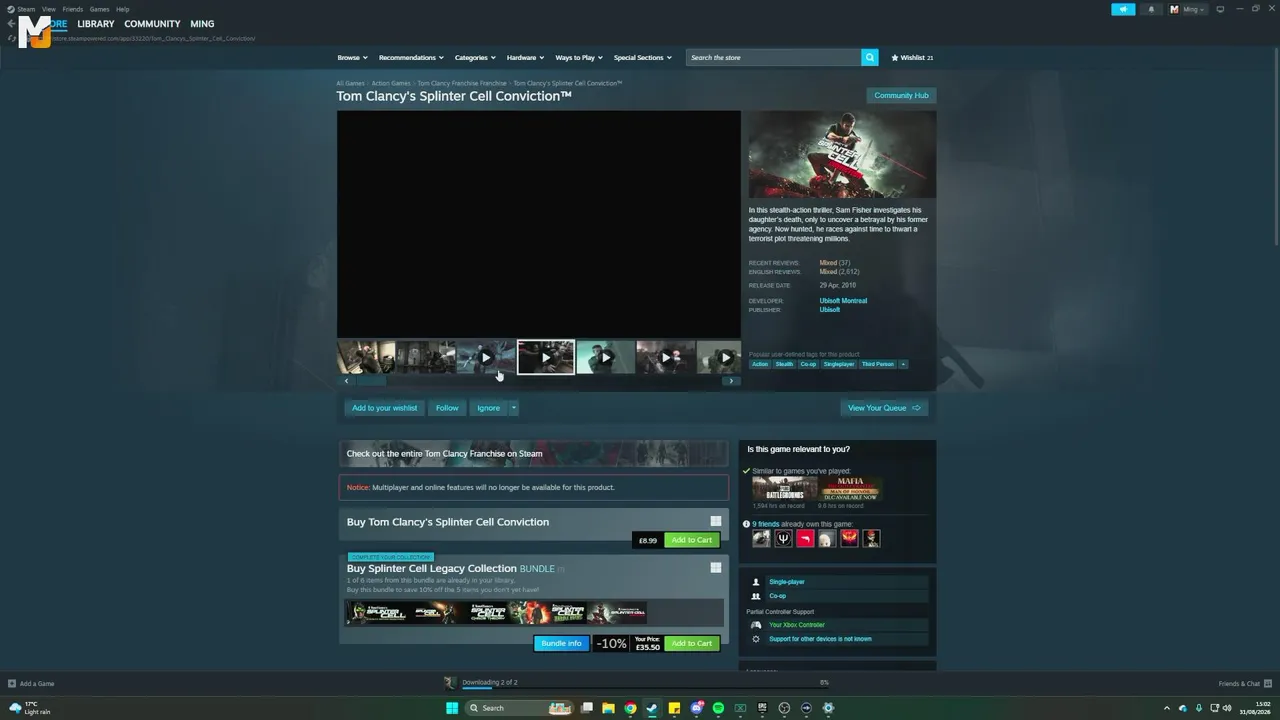This screenshot has width=1280, height=720.
Task: Click into the store search field
Action: [774, 58]
